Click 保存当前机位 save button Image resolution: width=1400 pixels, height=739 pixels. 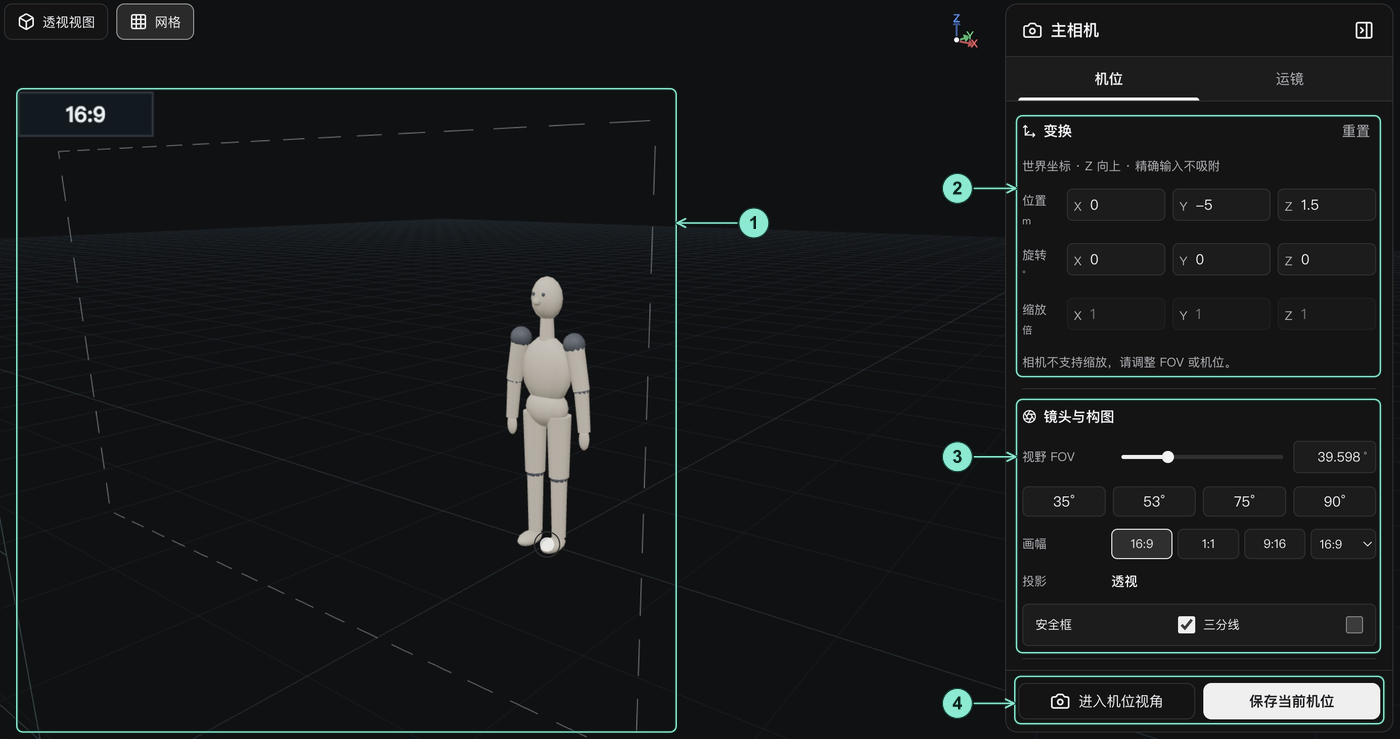pyautogui.click(x=1291, y=701)
